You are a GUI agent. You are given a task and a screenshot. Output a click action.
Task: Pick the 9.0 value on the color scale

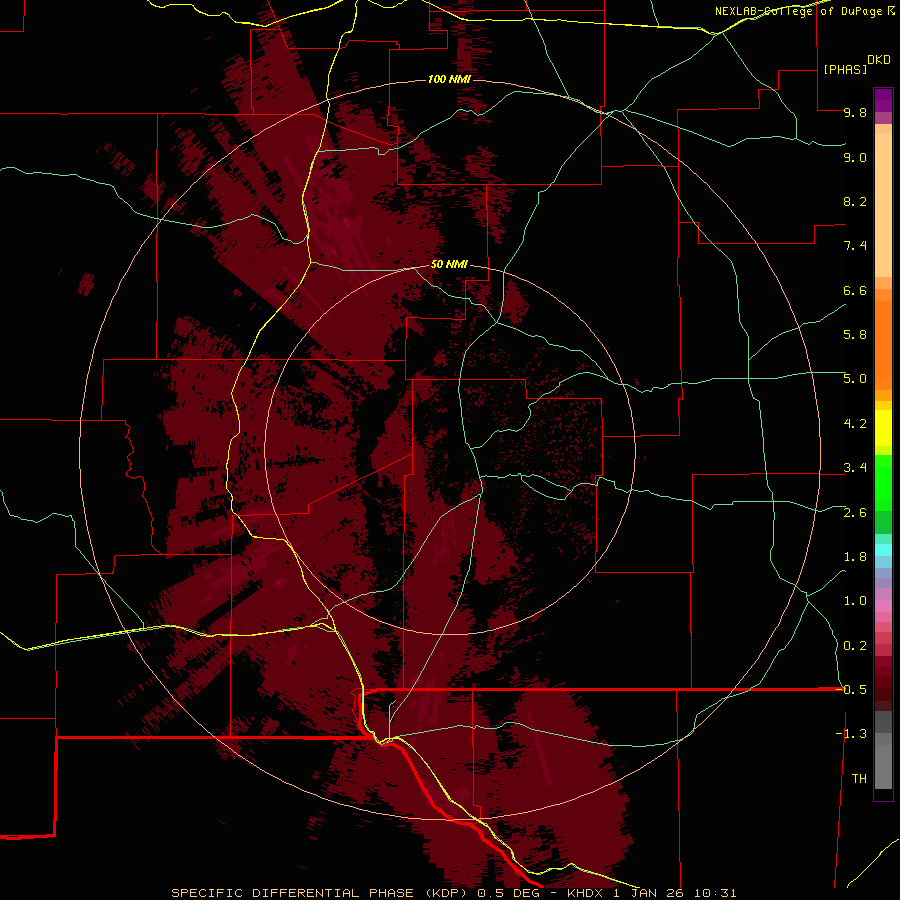pyautogui.click(x=855, y=158)
